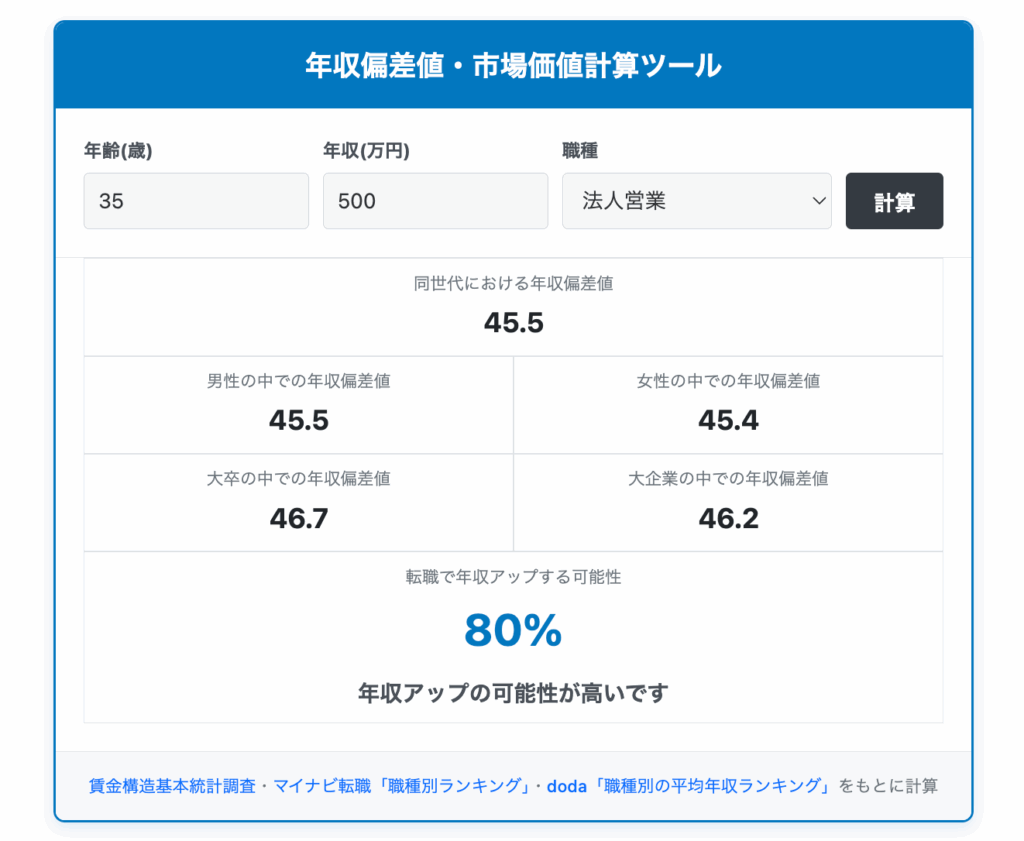Click the 年収アップの可能性が高いです message
This screenshot has width=1024, height=841.
click(513, 693)
